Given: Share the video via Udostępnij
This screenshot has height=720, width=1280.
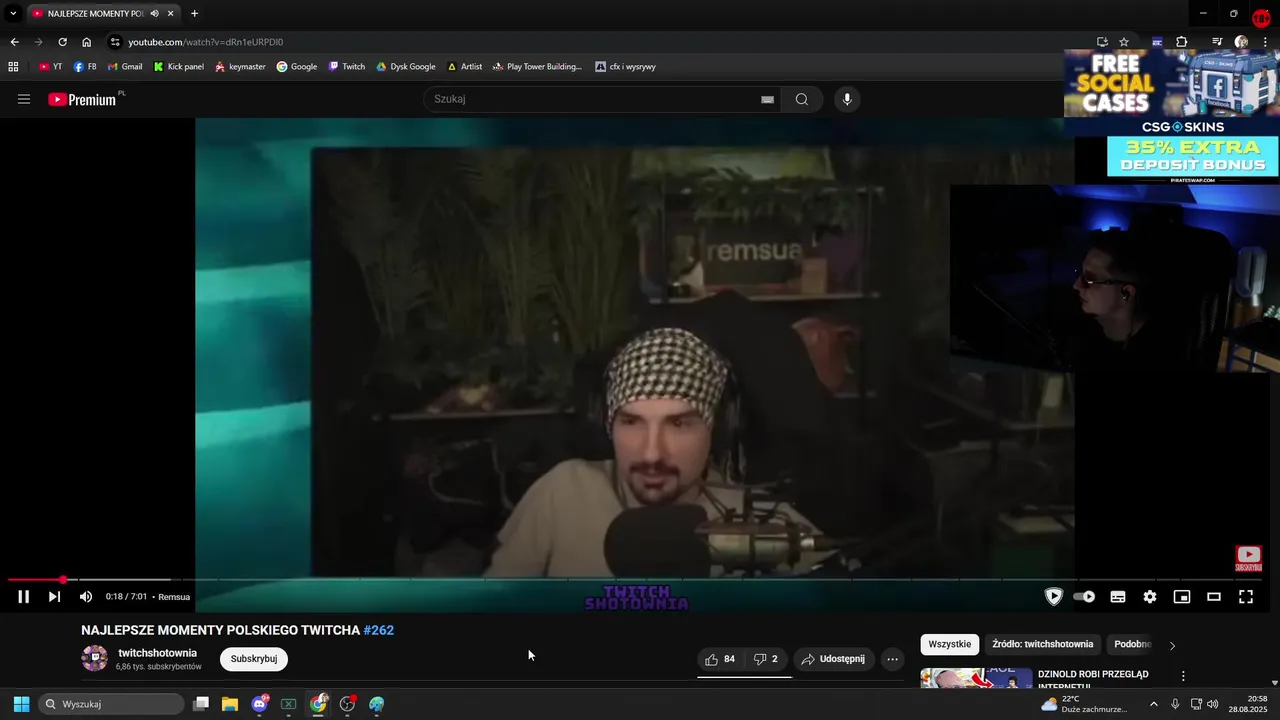Looking at the screenshot, I should pyautogui.click(x=833, y=659).
